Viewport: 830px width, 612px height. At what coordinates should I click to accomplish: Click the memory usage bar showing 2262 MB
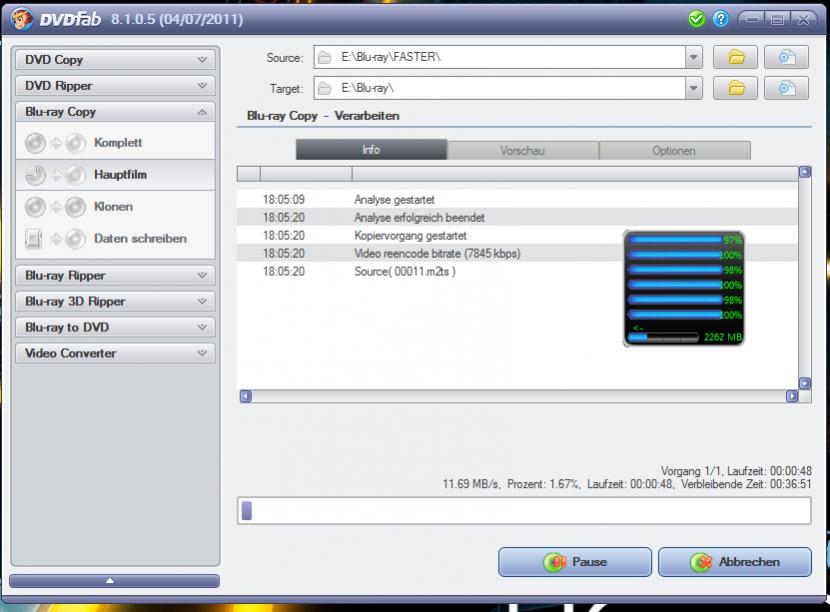pos(663,337)
